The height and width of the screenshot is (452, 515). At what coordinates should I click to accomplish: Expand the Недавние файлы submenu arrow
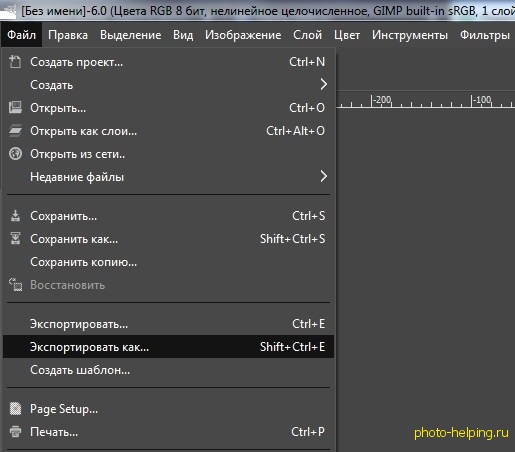tap(323, 176)
